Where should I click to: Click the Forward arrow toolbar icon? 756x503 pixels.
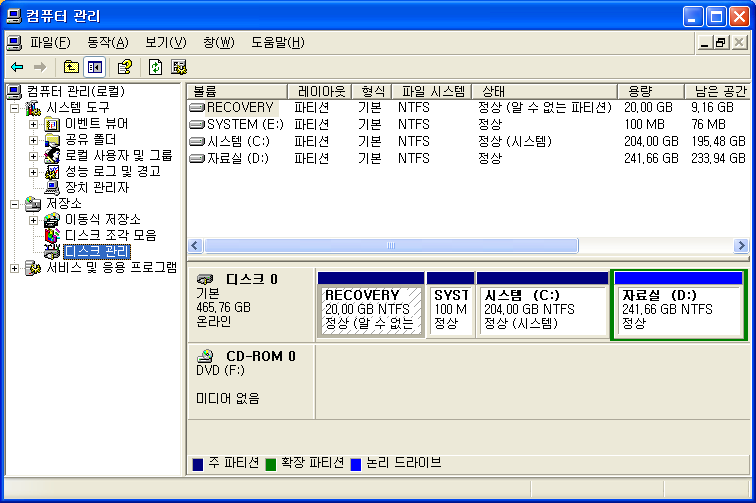pyautogui.click(x=40, y=67)
